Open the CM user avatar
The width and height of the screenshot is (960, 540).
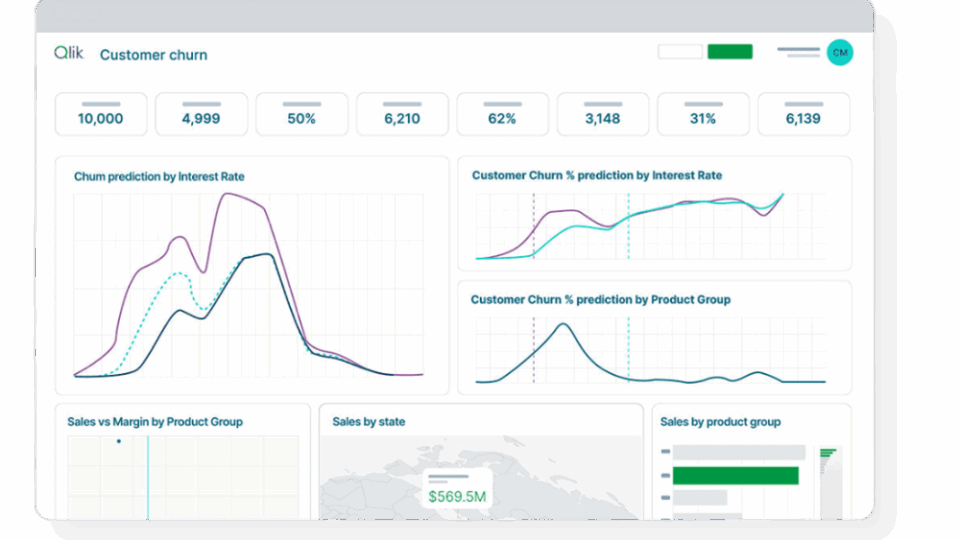point(840,53)
